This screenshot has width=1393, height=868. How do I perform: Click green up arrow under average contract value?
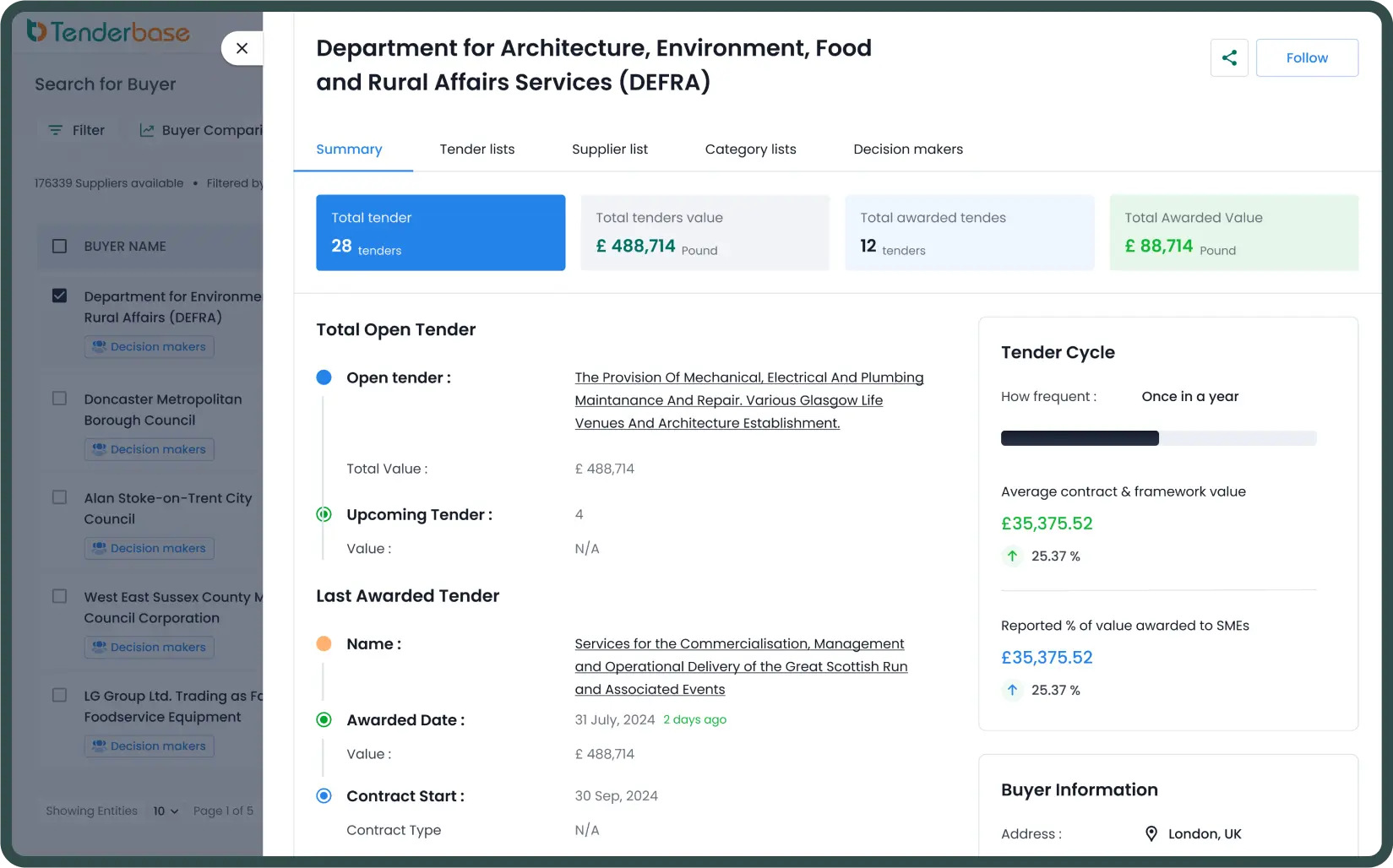pyautogui.click(x=1012, y=556)
